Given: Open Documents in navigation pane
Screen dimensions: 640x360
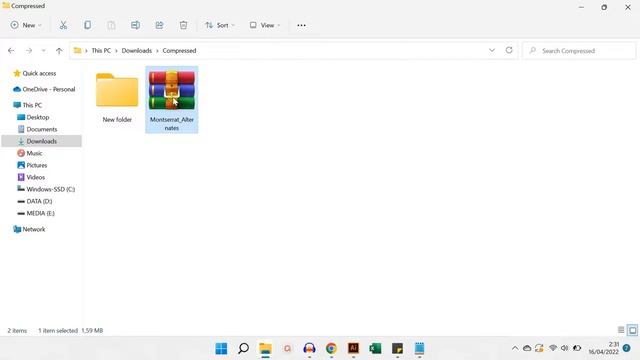Looking at the screenshot, I should coord(42,129).
